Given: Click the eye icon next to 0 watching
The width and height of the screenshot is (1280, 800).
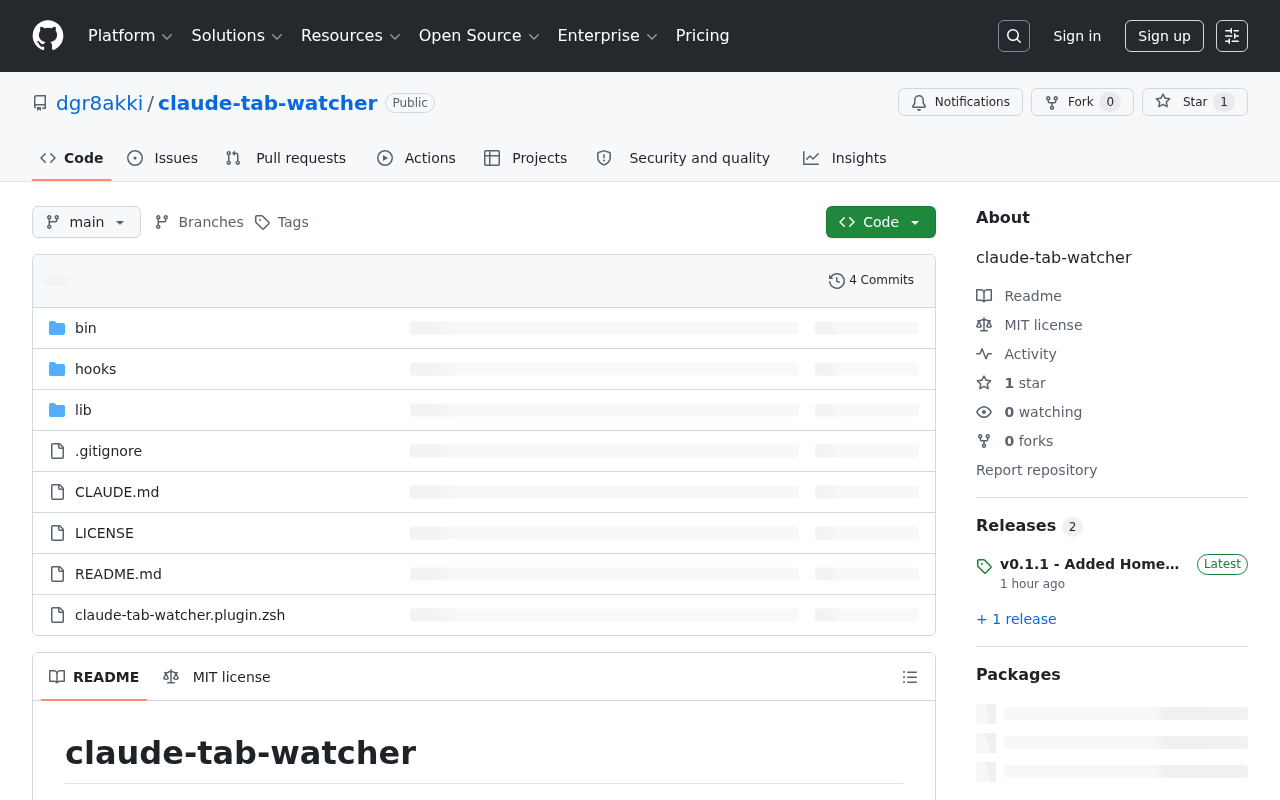Looking at the screenshot, I should click(x=984, y=412).
